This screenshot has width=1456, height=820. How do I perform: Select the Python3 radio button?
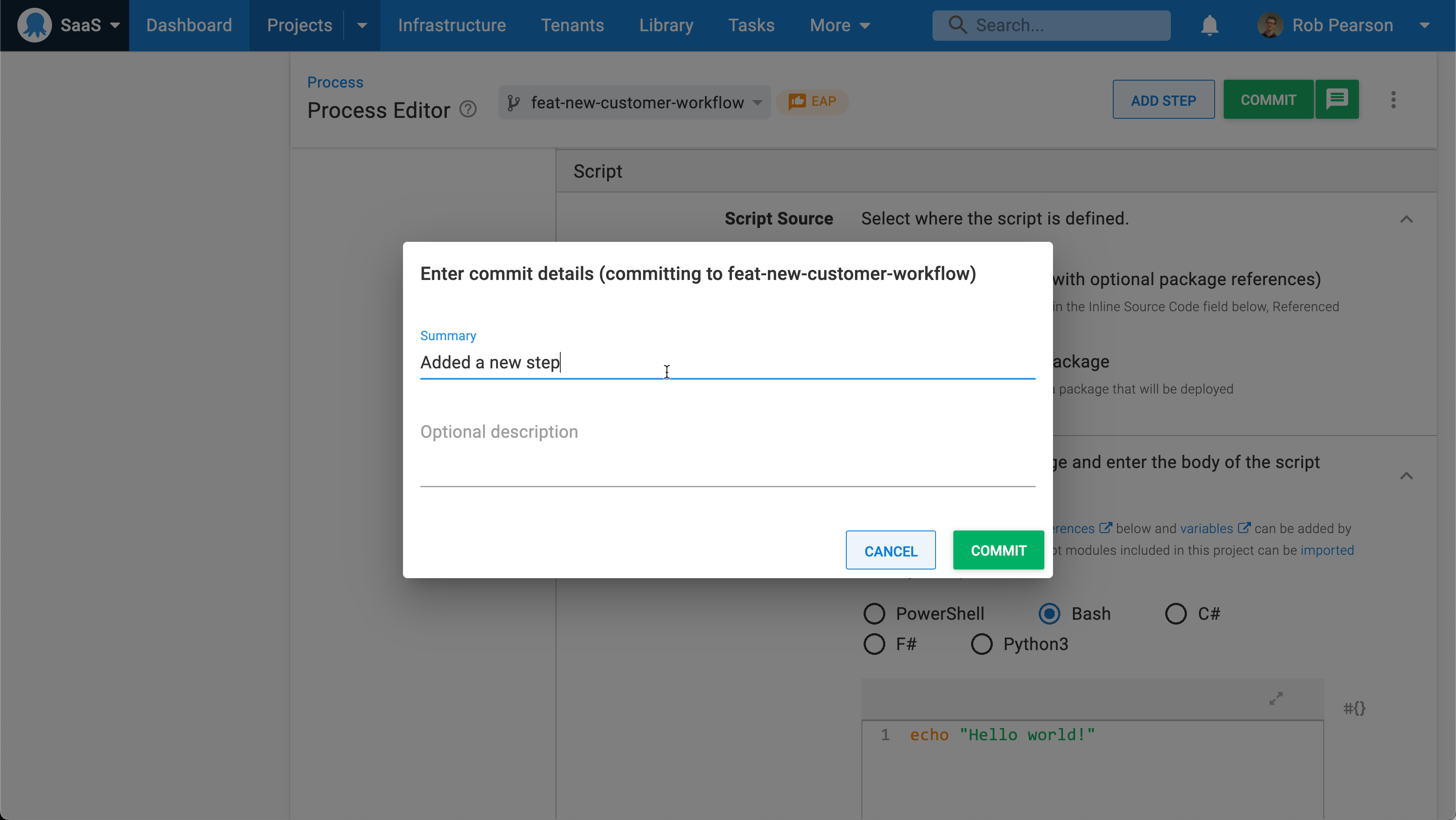tap(980, 644)
